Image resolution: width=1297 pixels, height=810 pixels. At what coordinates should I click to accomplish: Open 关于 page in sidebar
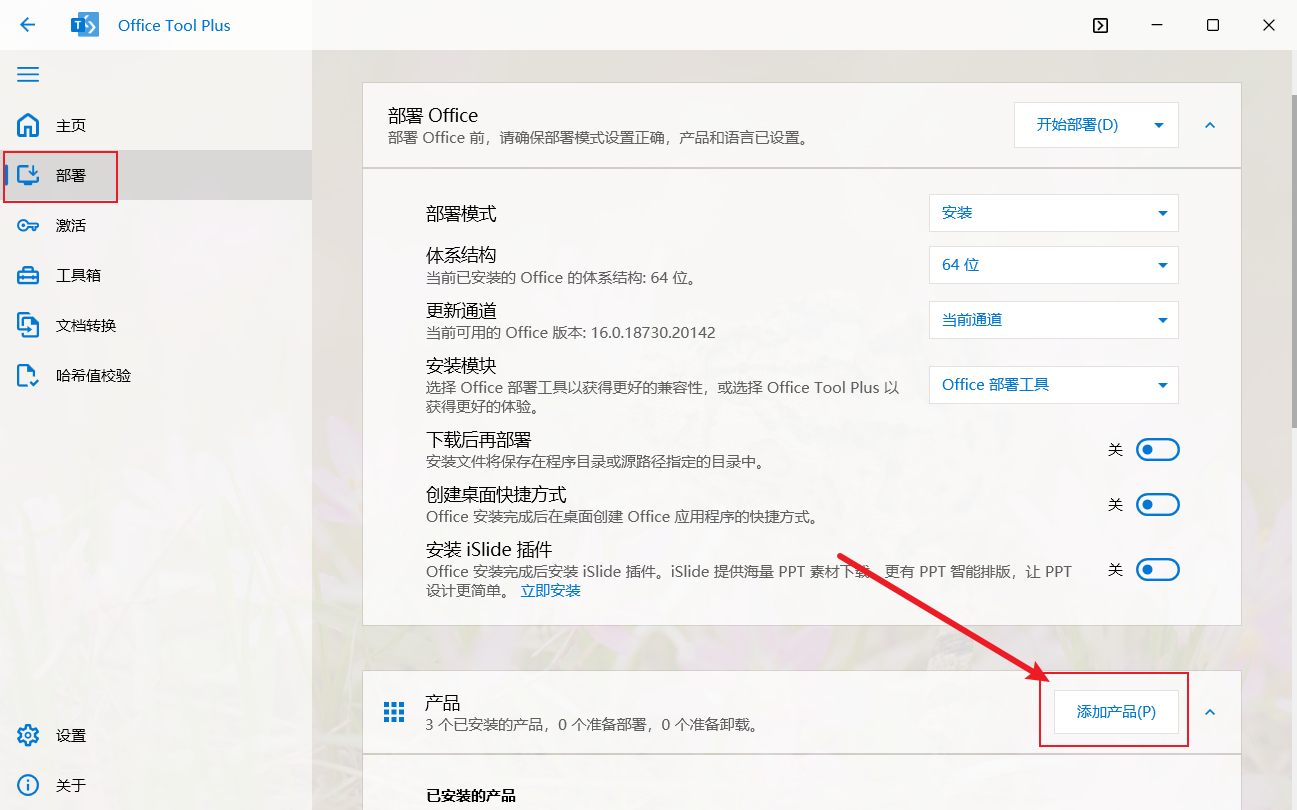156,785
